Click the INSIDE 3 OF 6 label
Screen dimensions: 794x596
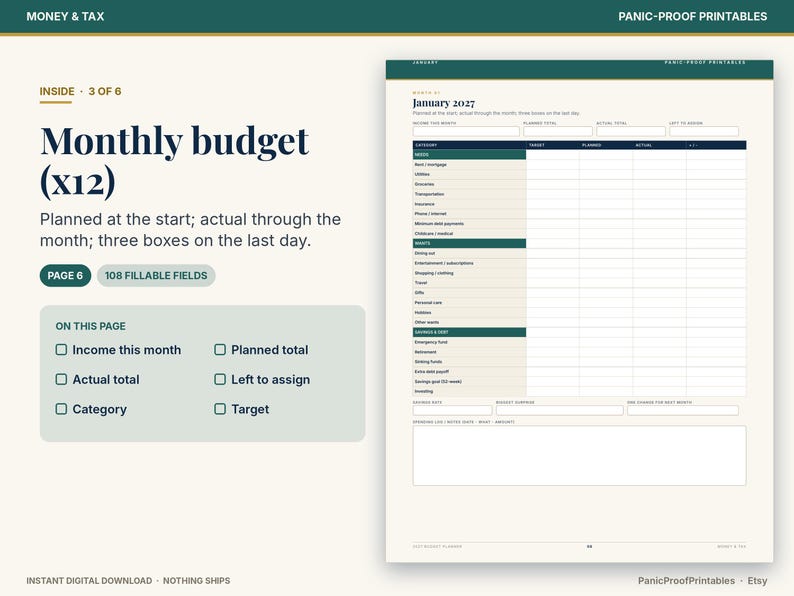[x=81, y=92]
